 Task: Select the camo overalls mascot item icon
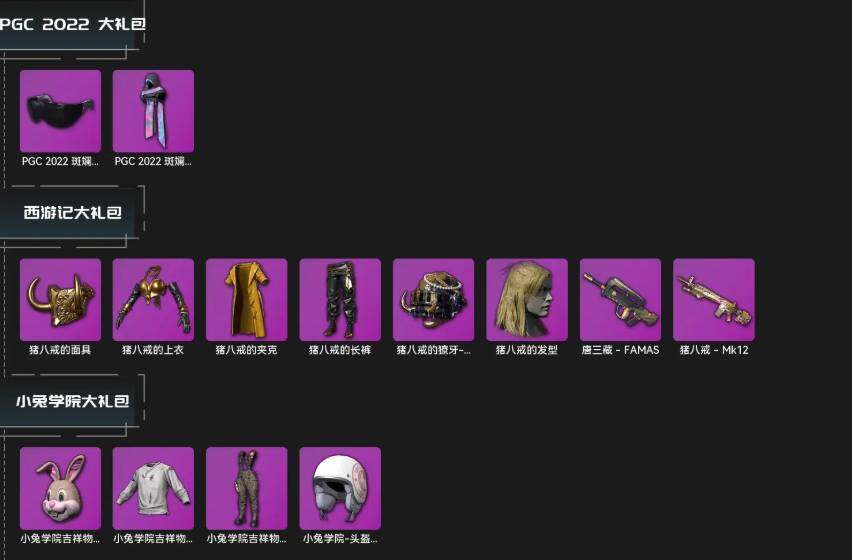pyautogui.click(x=247, y=488)
